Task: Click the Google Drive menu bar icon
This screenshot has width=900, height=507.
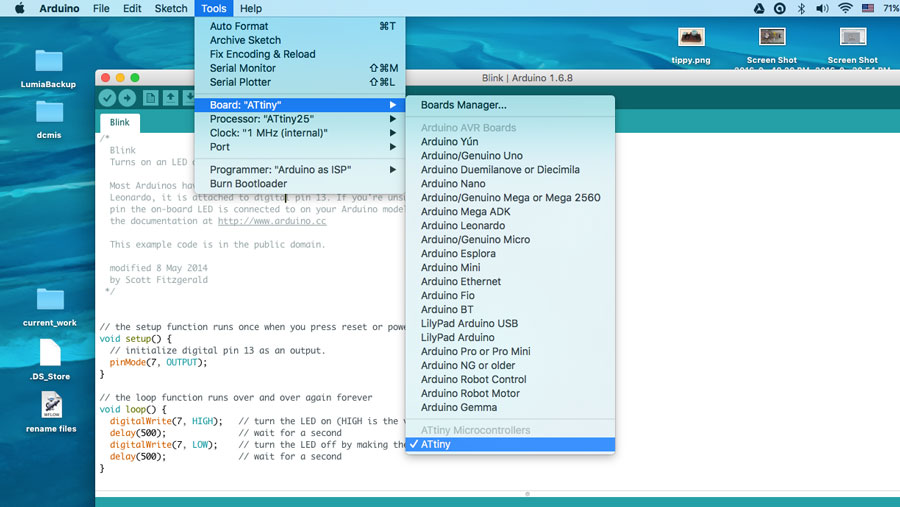Action: [759, 8]
